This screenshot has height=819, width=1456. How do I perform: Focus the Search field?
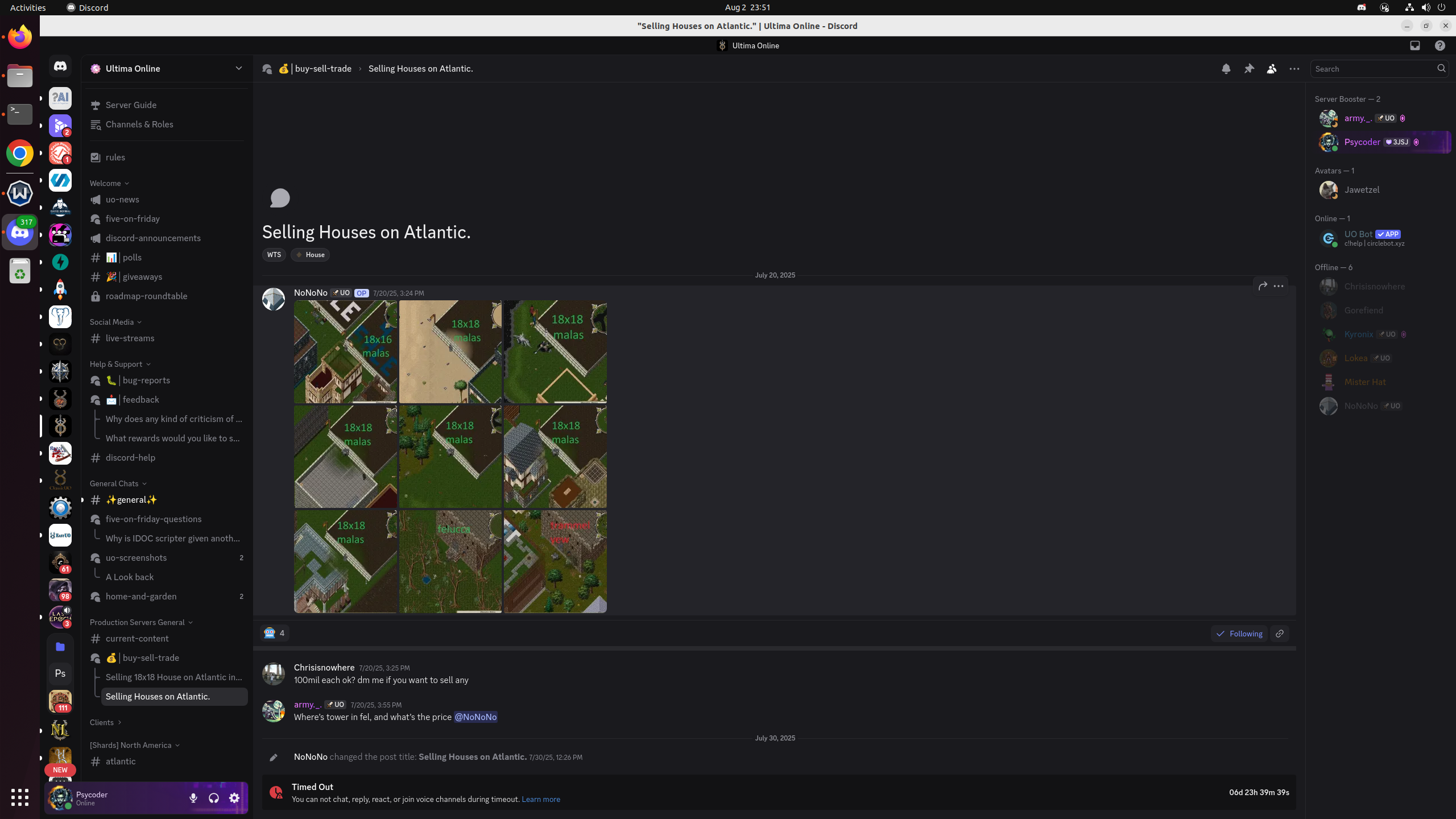1379,69
